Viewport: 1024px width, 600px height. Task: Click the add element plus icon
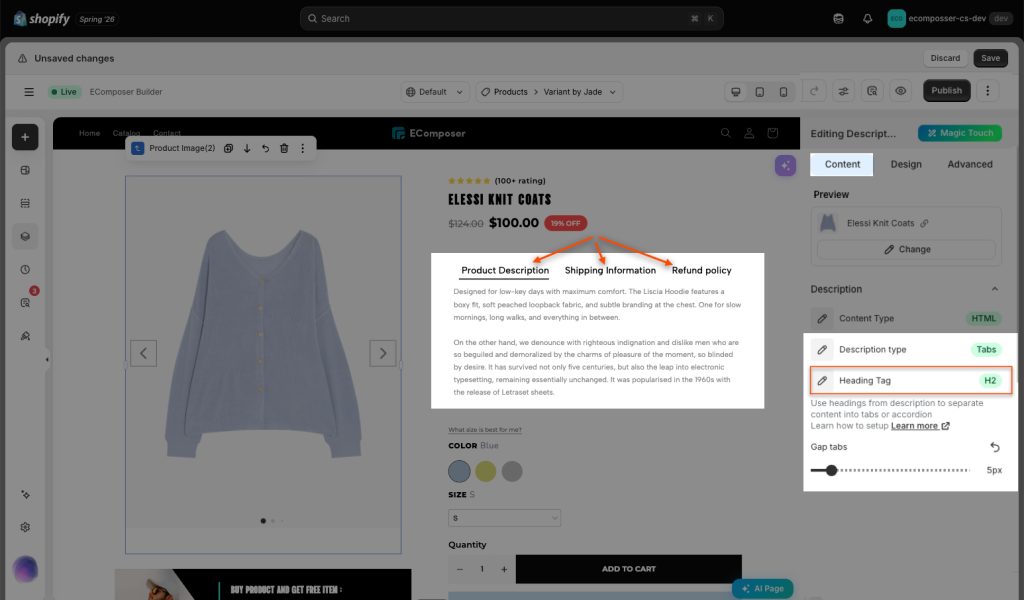[25, 137]
